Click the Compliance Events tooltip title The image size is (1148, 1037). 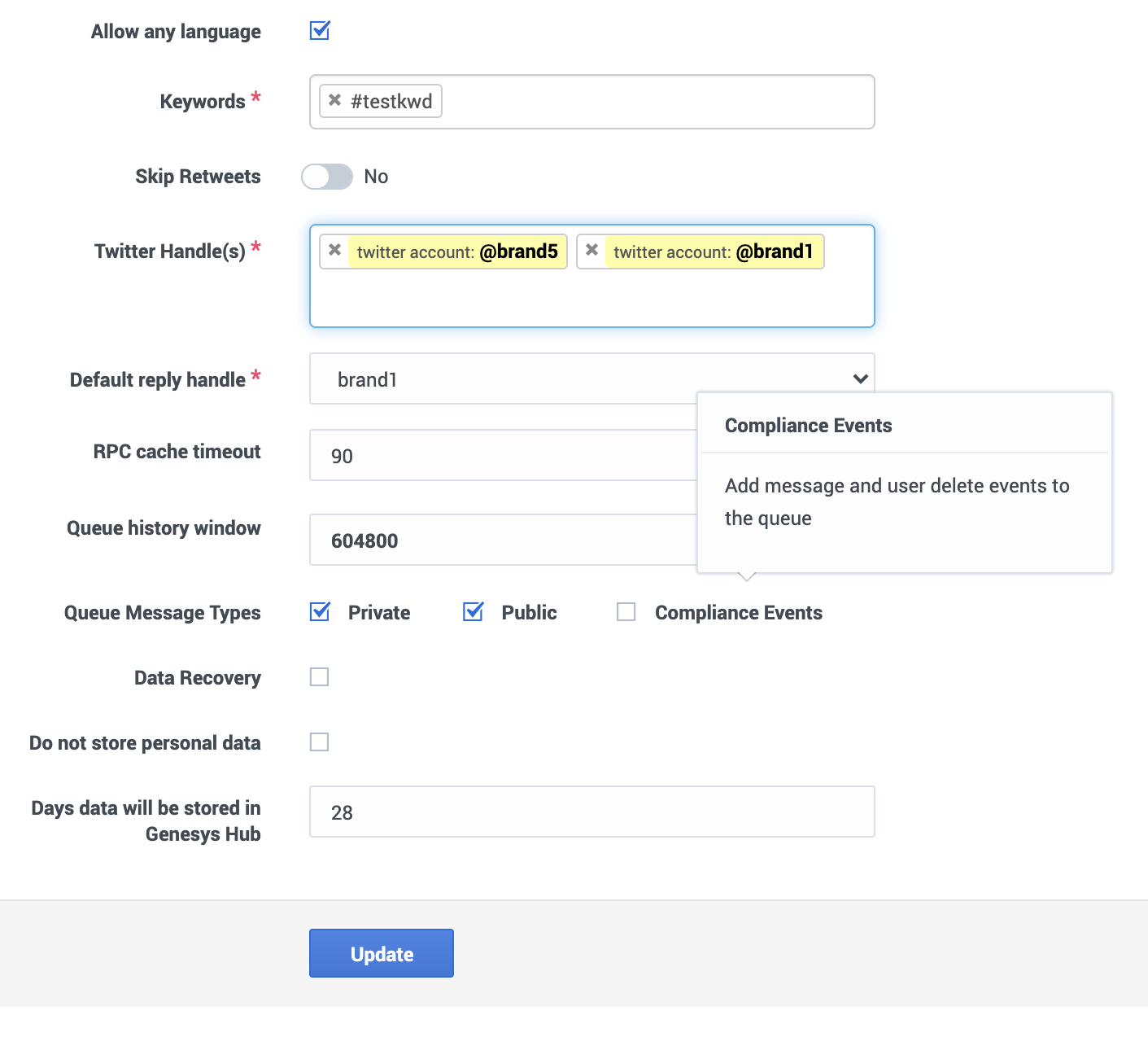808,426
